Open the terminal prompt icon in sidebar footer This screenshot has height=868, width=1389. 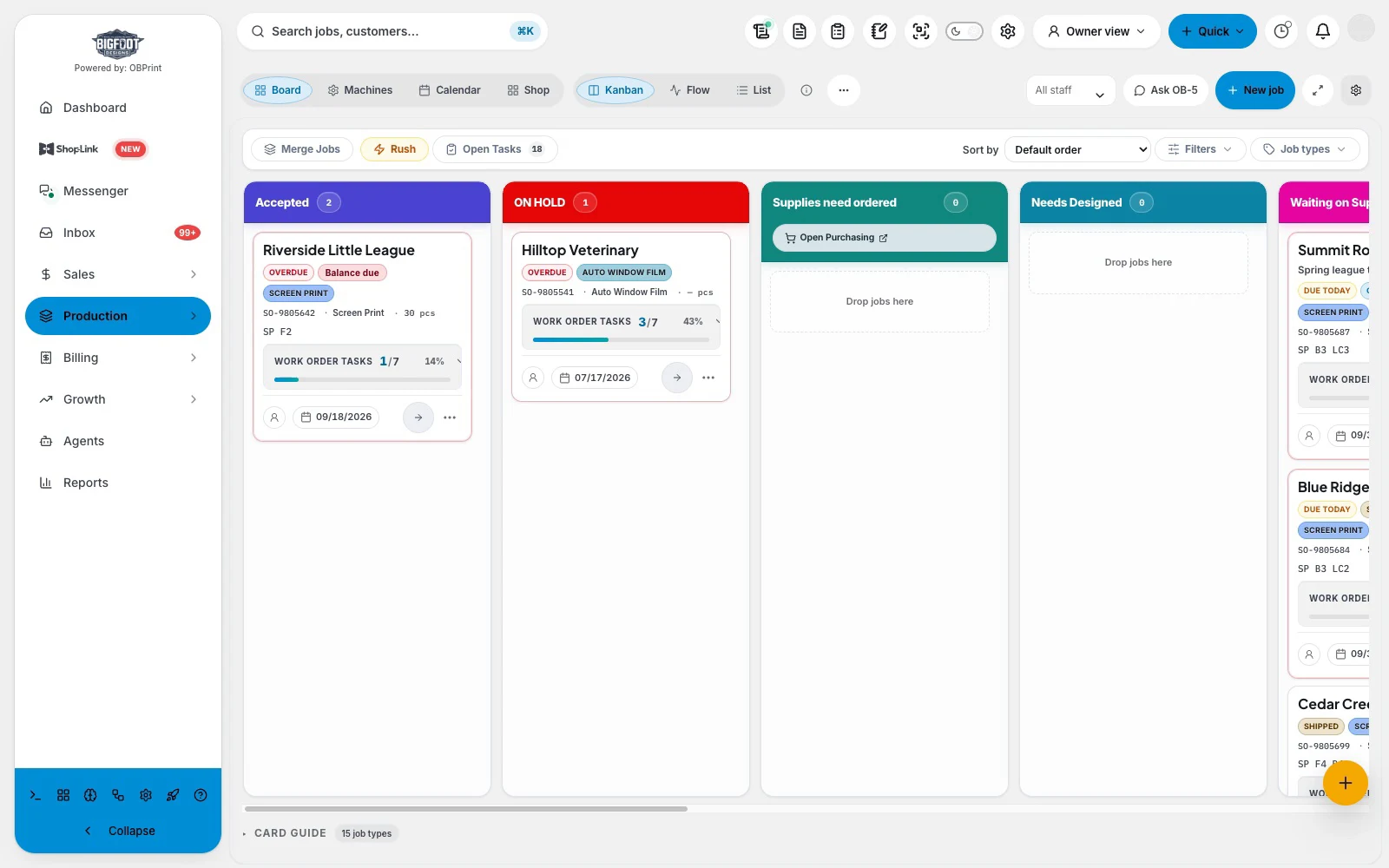click(x=36, y=795)
